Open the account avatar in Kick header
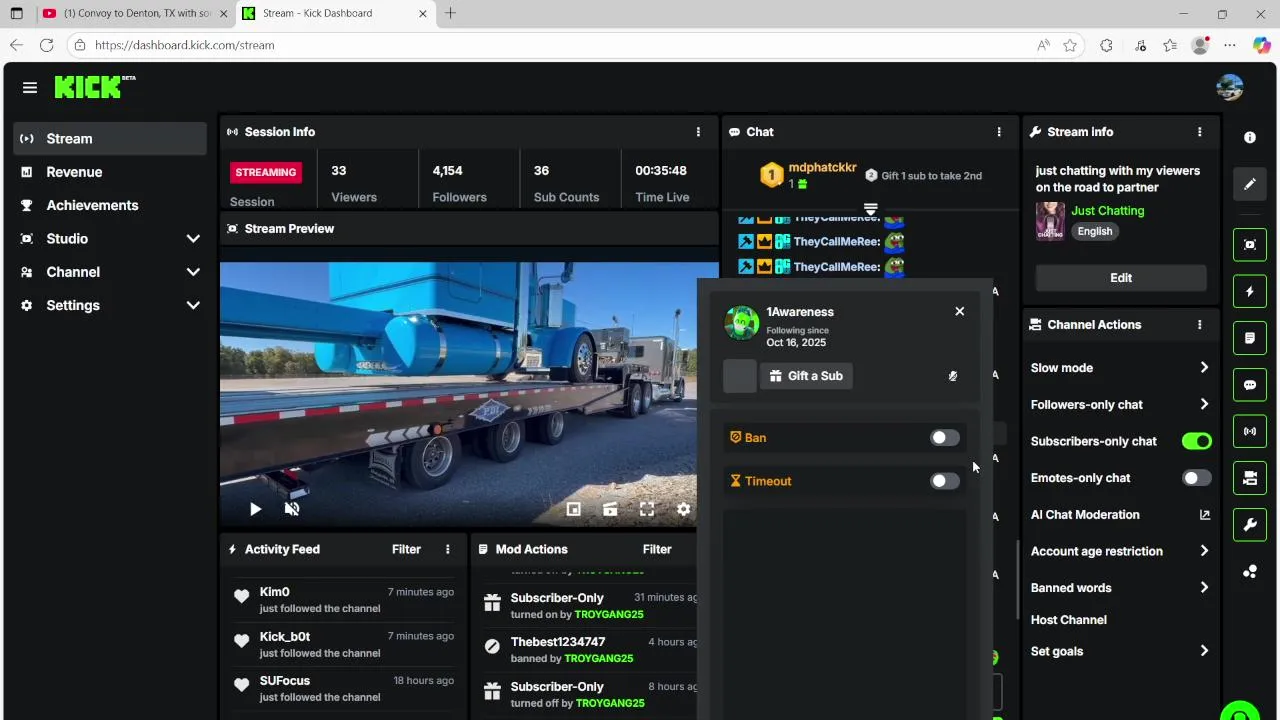Viewport: 1280px width, 720px height. [1229, 88]
